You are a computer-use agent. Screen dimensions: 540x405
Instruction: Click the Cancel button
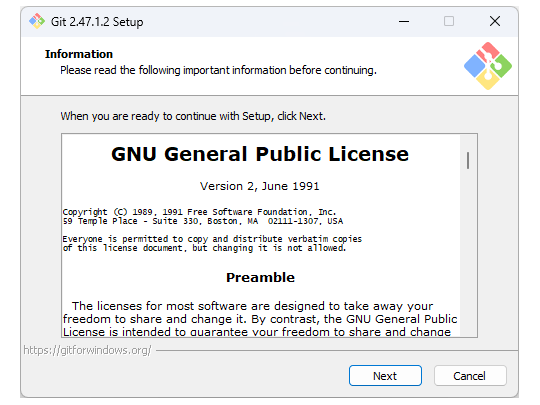pos(470,376)
